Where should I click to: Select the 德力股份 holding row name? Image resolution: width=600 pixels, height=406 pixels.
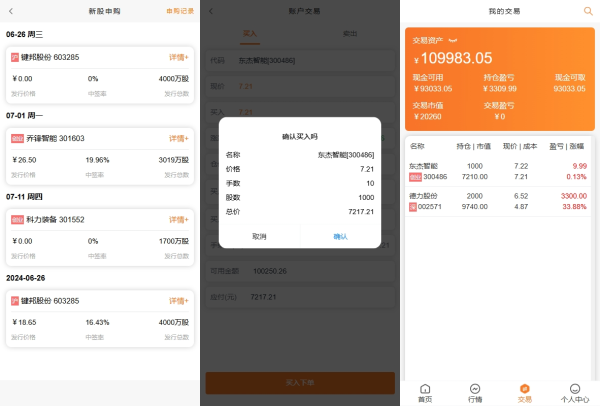[423, 196]
